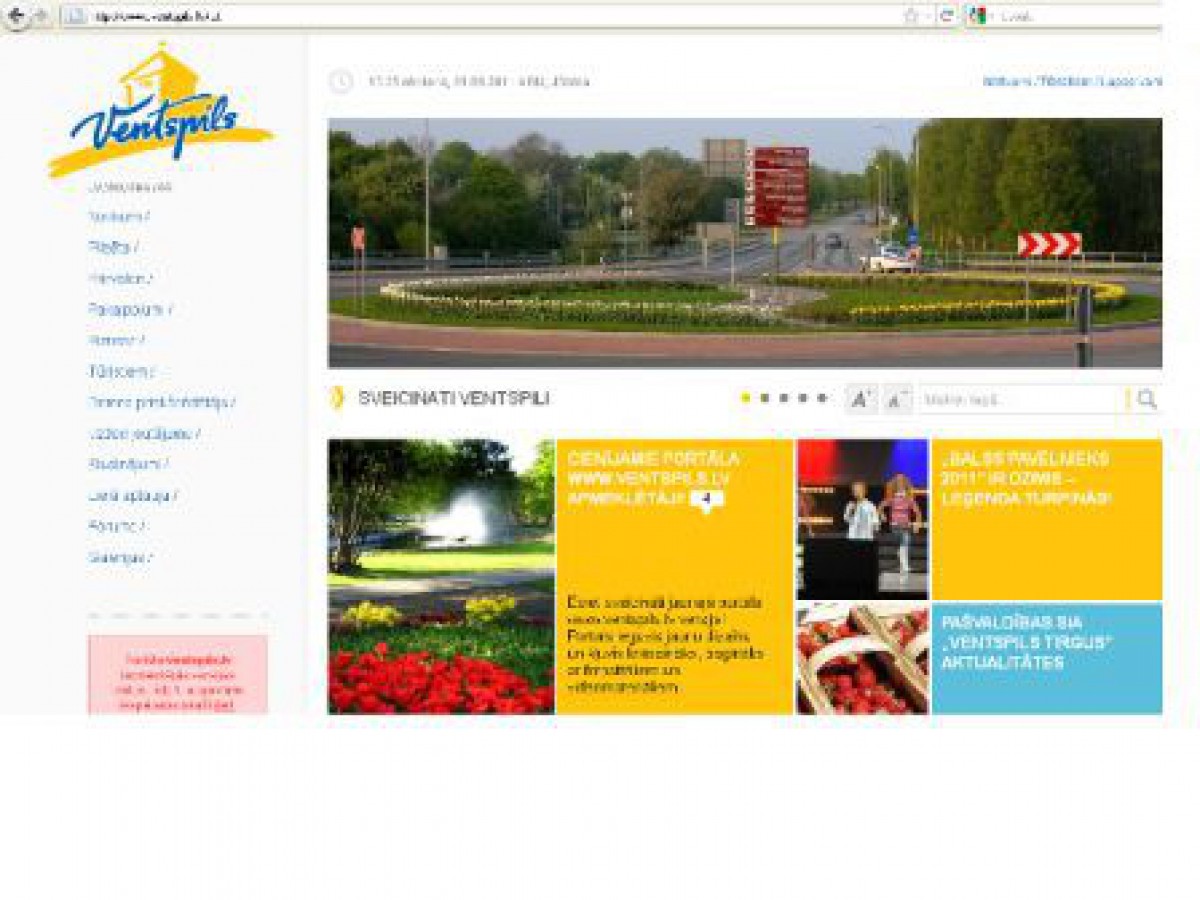Open the Pašvaldība menu item in the sidebar
This screenshot has width=1200, height=900.
(x=128, y=309)
